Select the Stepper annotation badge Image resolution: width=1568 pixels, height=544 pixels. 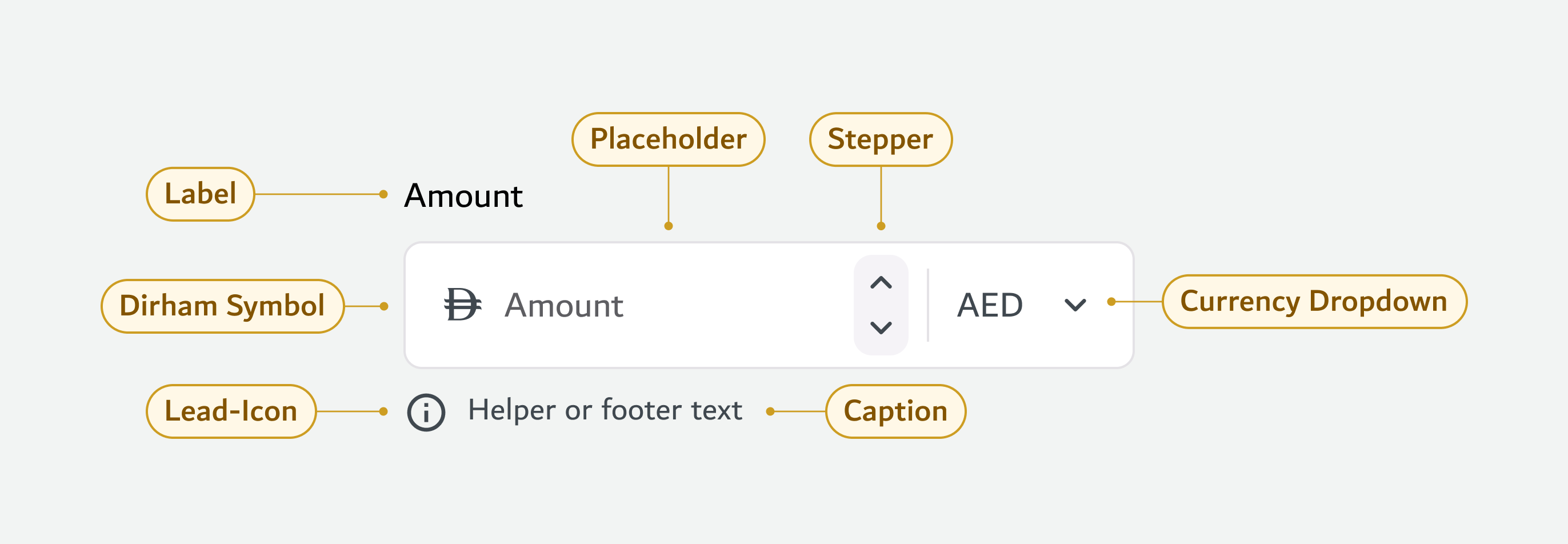(x=880, y=139)
